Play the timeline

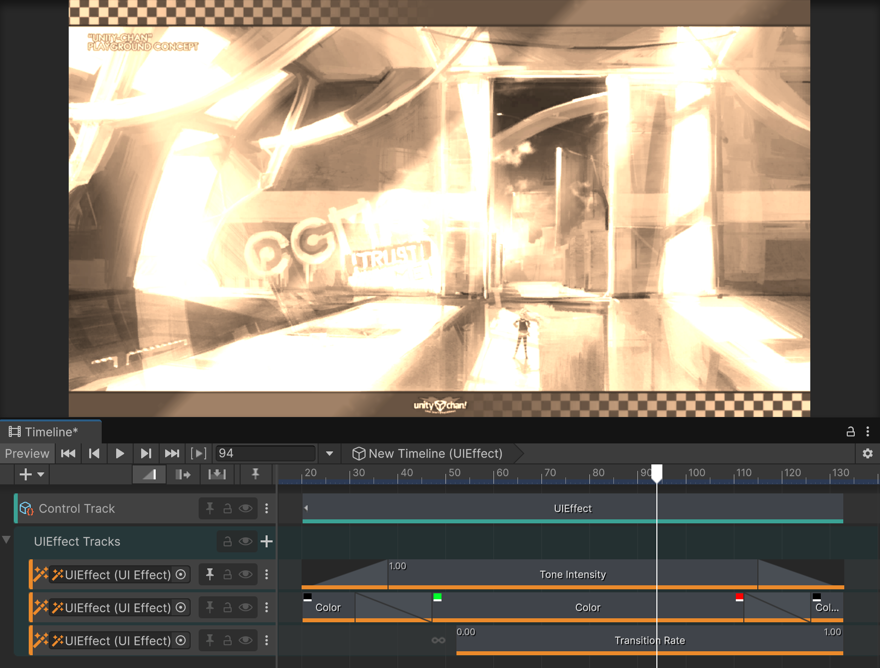point(120,453)
